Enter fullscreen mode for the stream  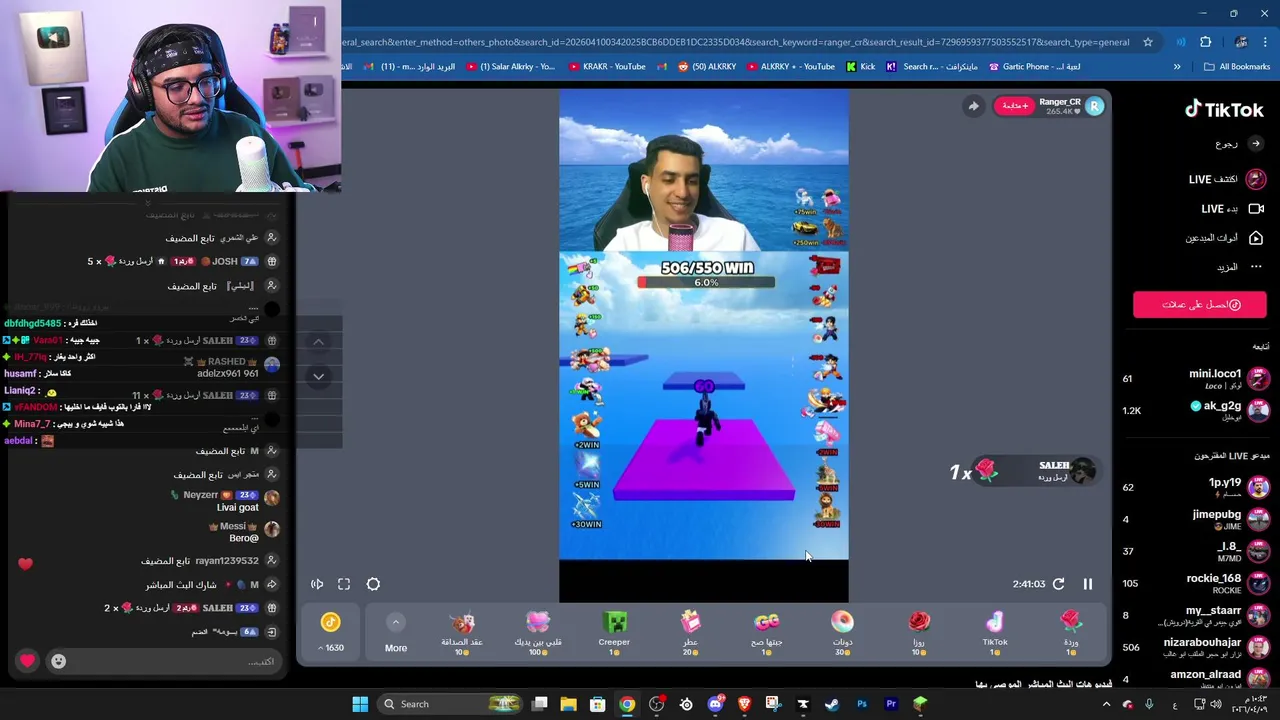[344, 584]
